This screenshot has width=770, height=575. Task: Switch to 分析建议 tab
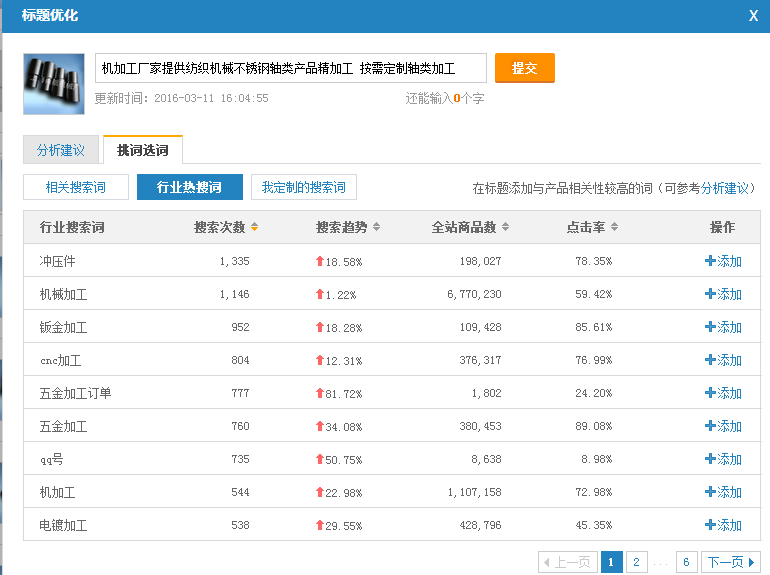coord(61,151)
